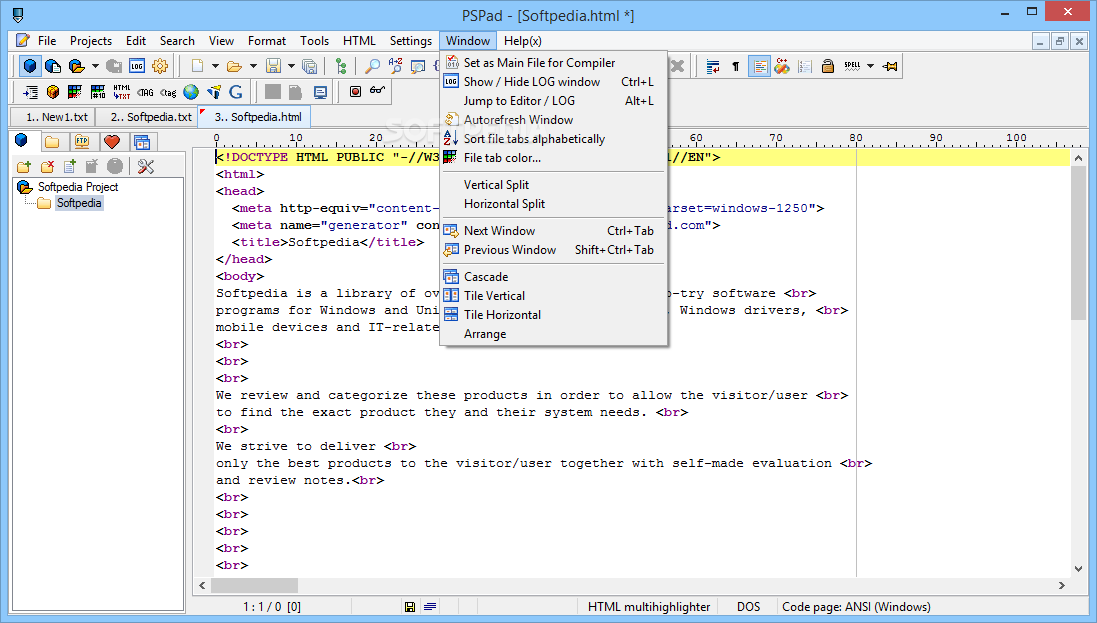
Task: Open program settings gear icon
Action: point(160,66)
